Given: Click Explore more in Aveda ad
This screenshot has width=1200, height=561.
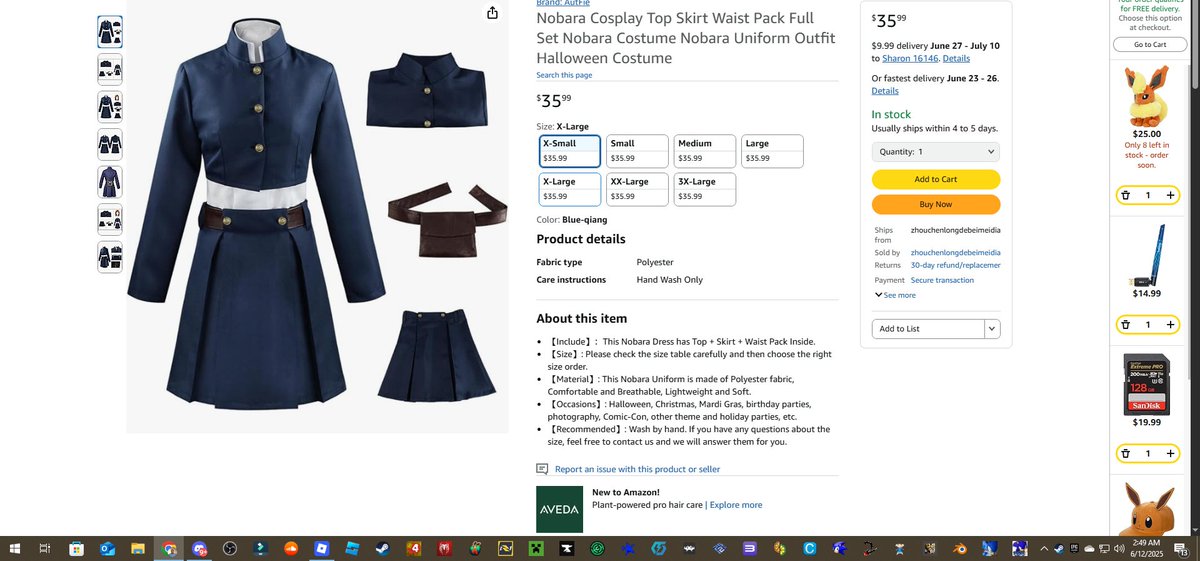Looking at the screenshot, I should click(736, 505).
